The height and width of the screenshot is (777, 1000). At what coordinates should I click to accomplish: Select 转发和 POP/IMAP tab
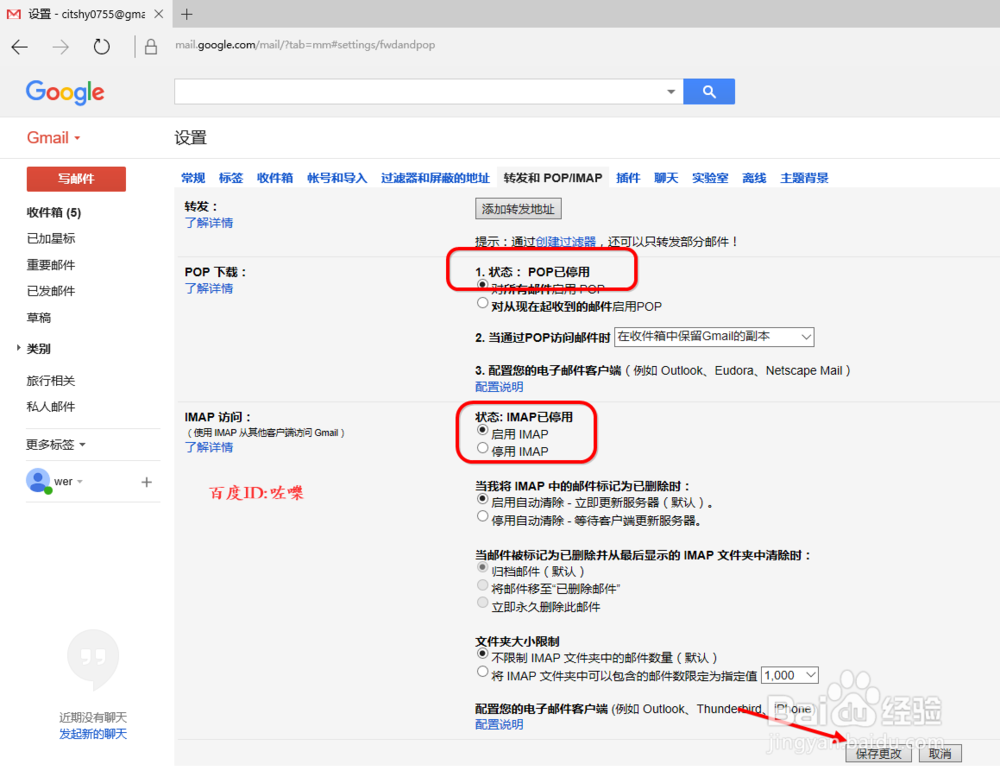point(553,178)
